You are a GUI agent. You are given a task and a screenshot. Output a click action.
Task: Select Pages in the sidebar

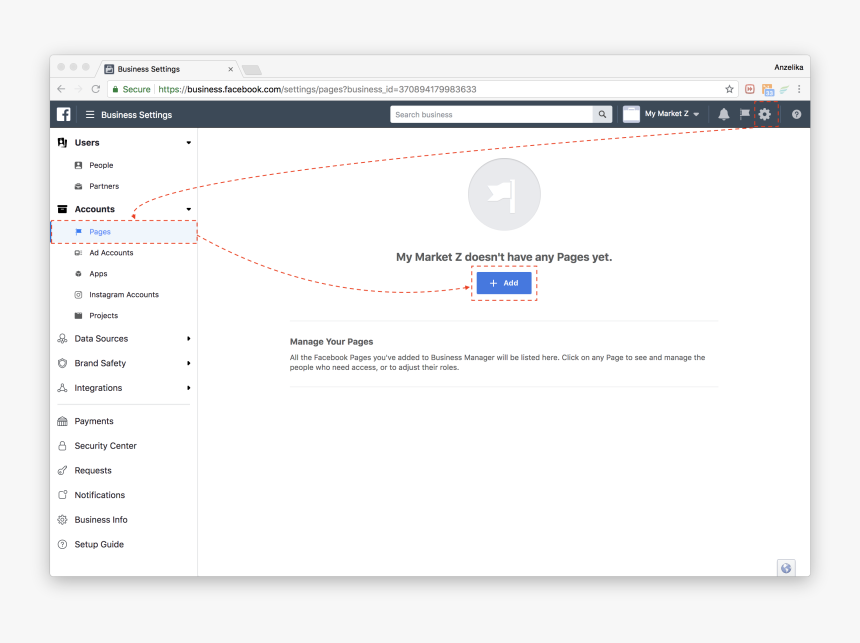coord(124,232)
